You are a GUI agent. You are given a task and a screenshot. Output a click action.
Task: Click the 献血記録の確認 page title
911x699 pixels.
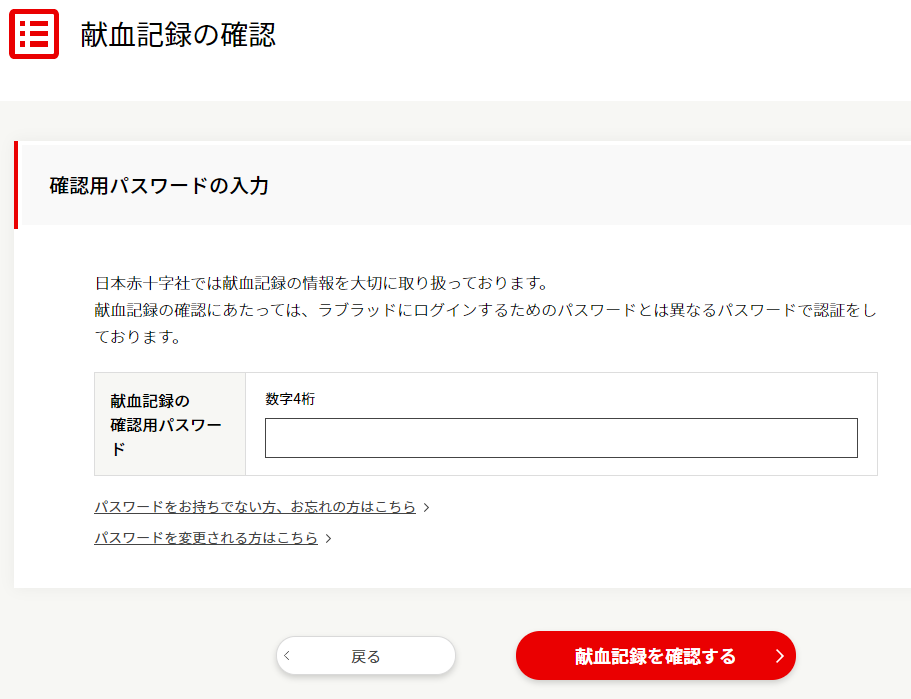coord(178,35)
